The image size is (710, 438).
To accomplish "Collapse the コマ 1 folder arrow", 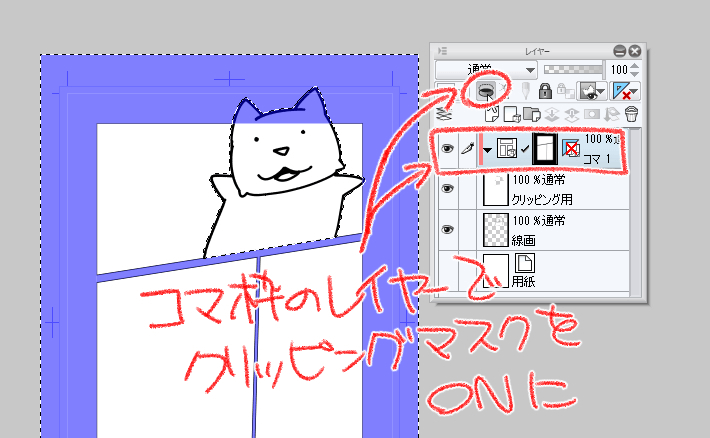I will point(488,150).
